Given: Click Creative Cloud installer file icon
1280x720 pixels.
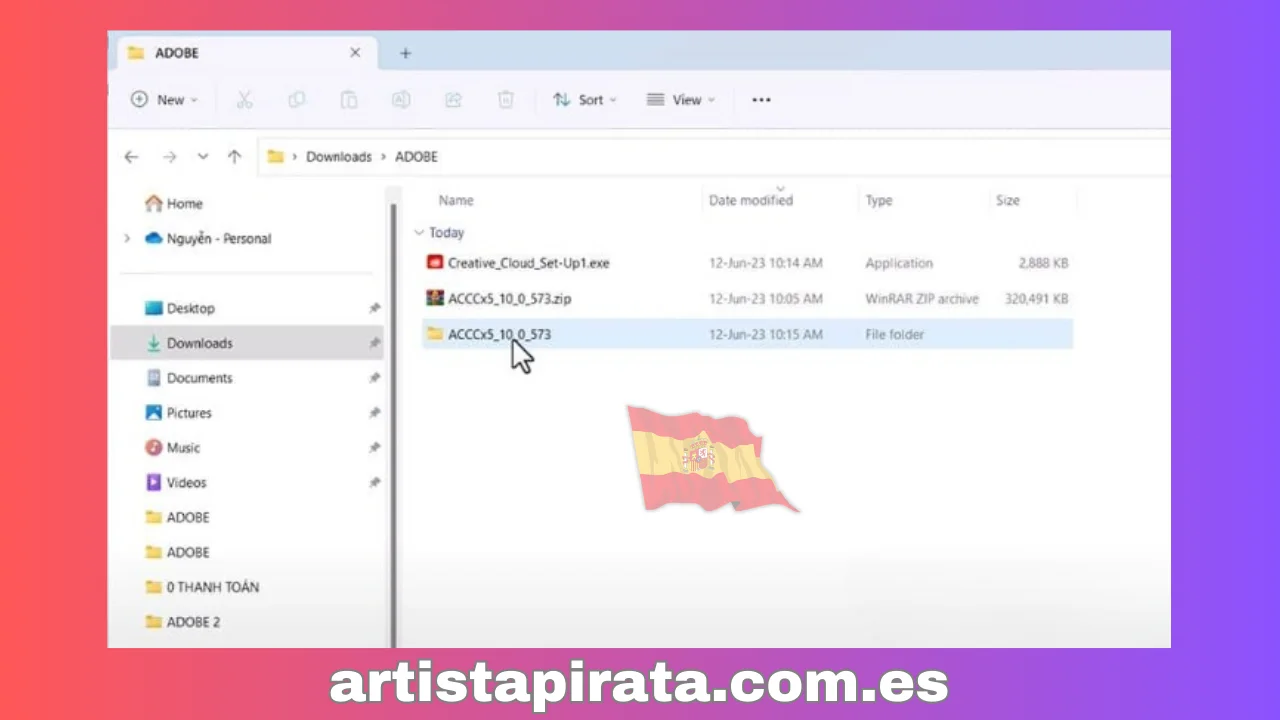Looking at the screenshot, I should click(x=435, y=263).
